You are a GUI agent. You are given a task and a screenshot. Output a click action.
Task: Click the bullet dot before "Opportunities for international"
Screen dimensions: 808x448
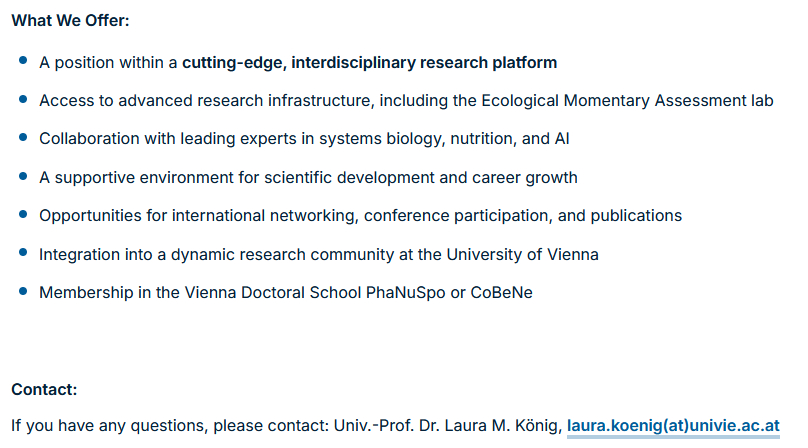click(x=23, y=214)
